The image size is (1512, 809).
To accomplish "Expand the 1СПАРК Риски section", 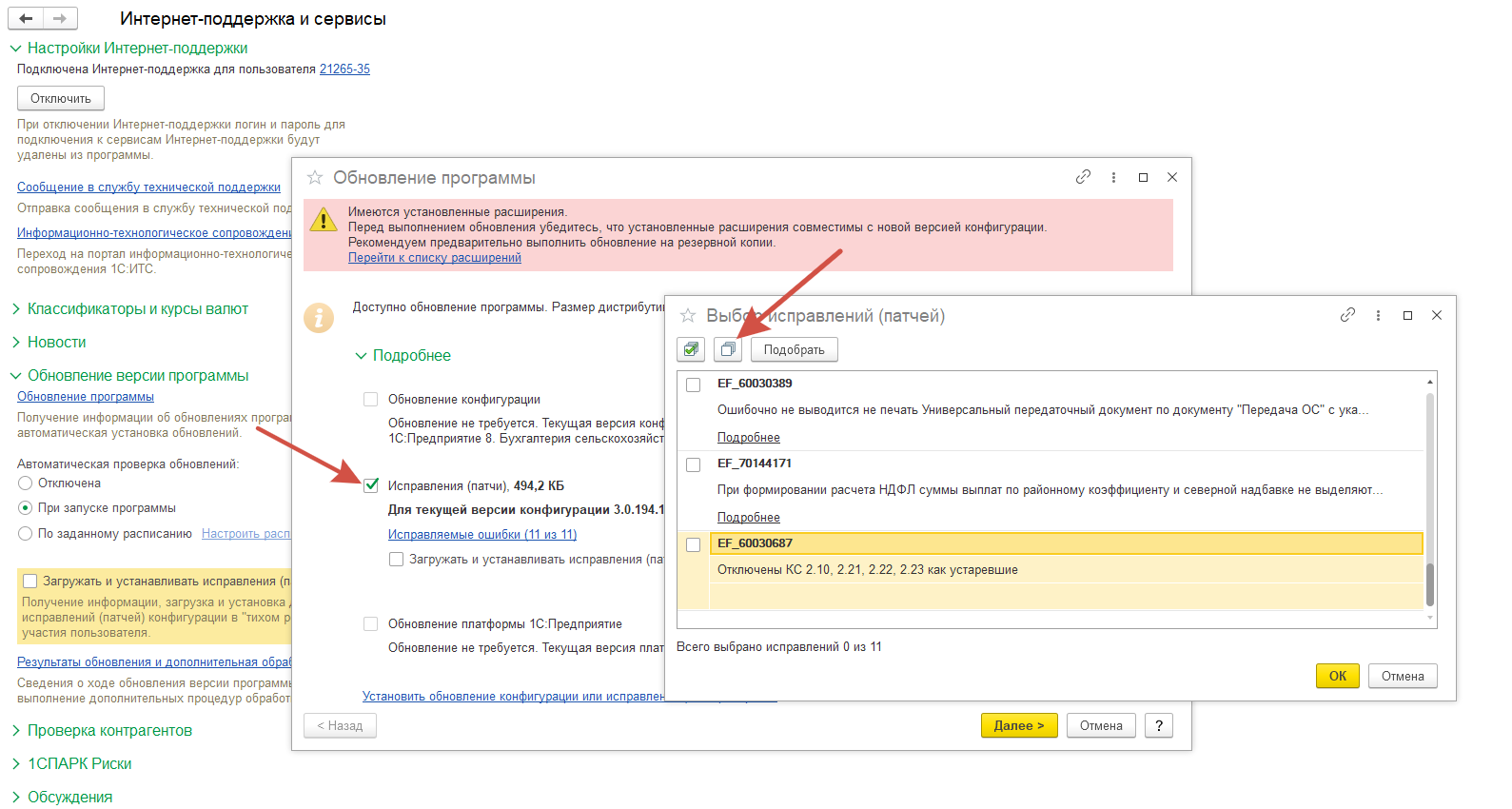I will click(16, 764).
